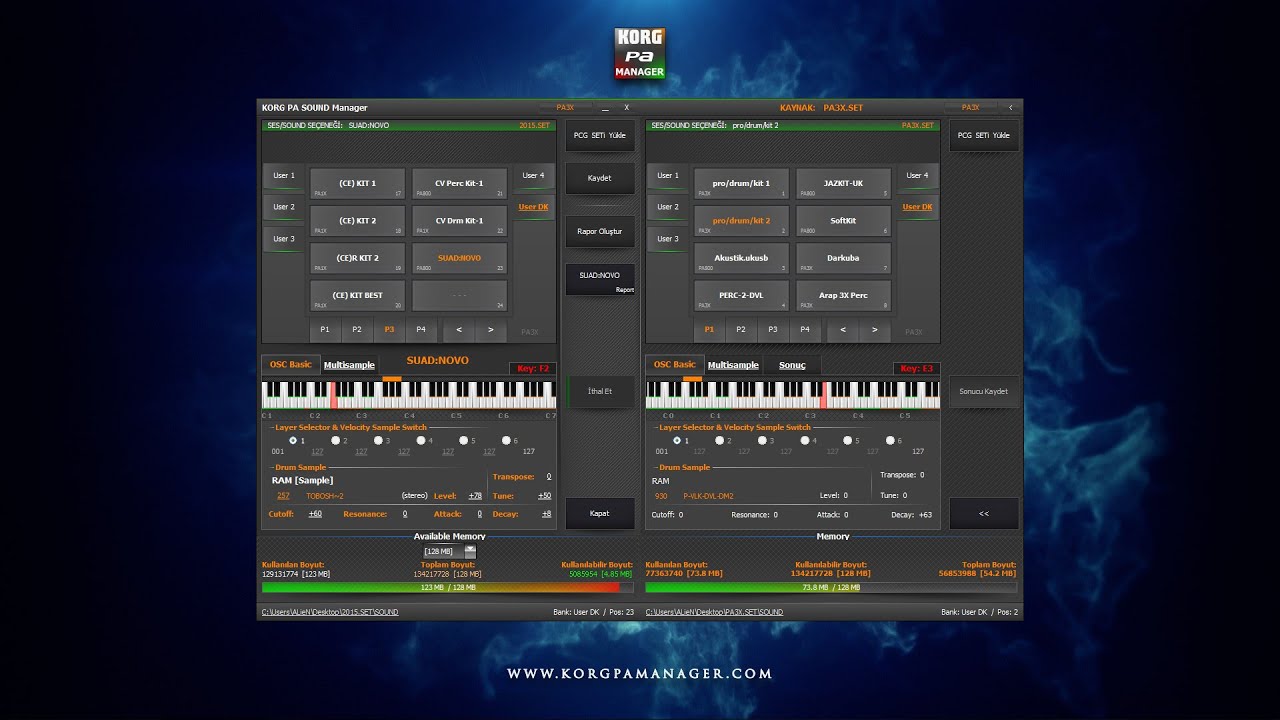Select the pro/drum/kit 2 source slot

click(742, 221)
